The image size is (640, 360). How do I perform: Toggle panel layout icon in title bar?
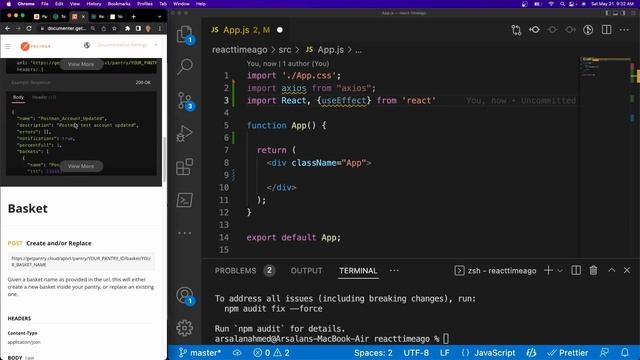click(x=616, y=13)
